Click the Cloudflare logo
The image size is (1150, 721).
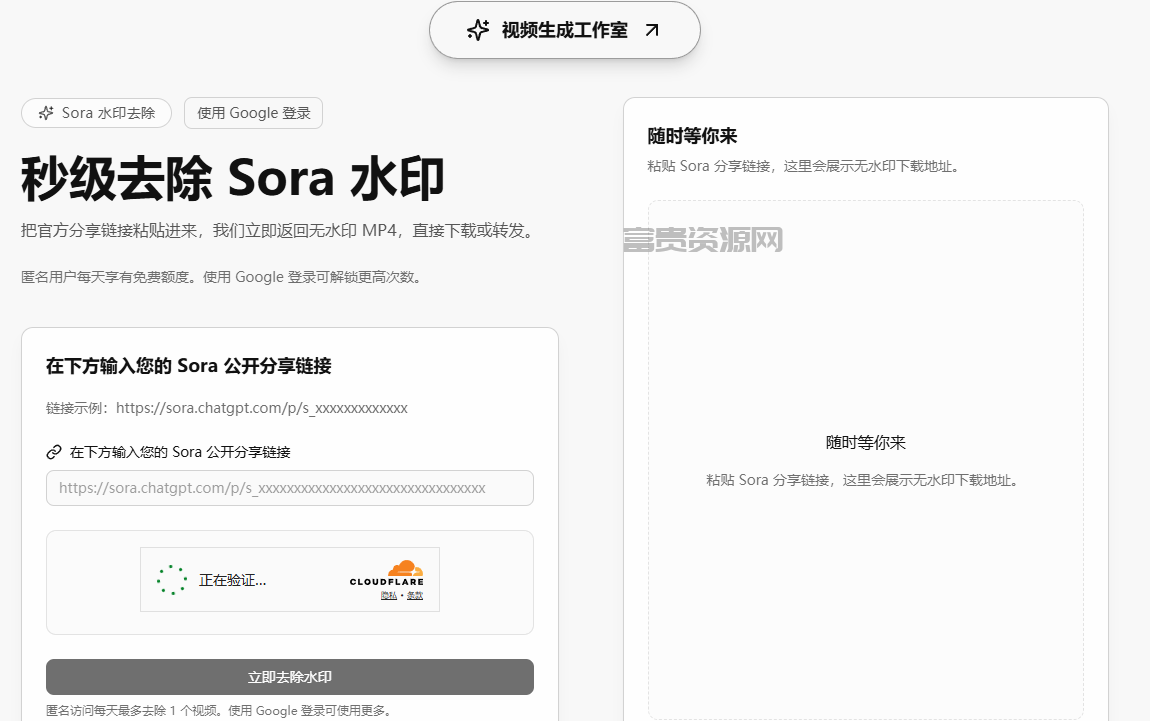coord(387,573)
